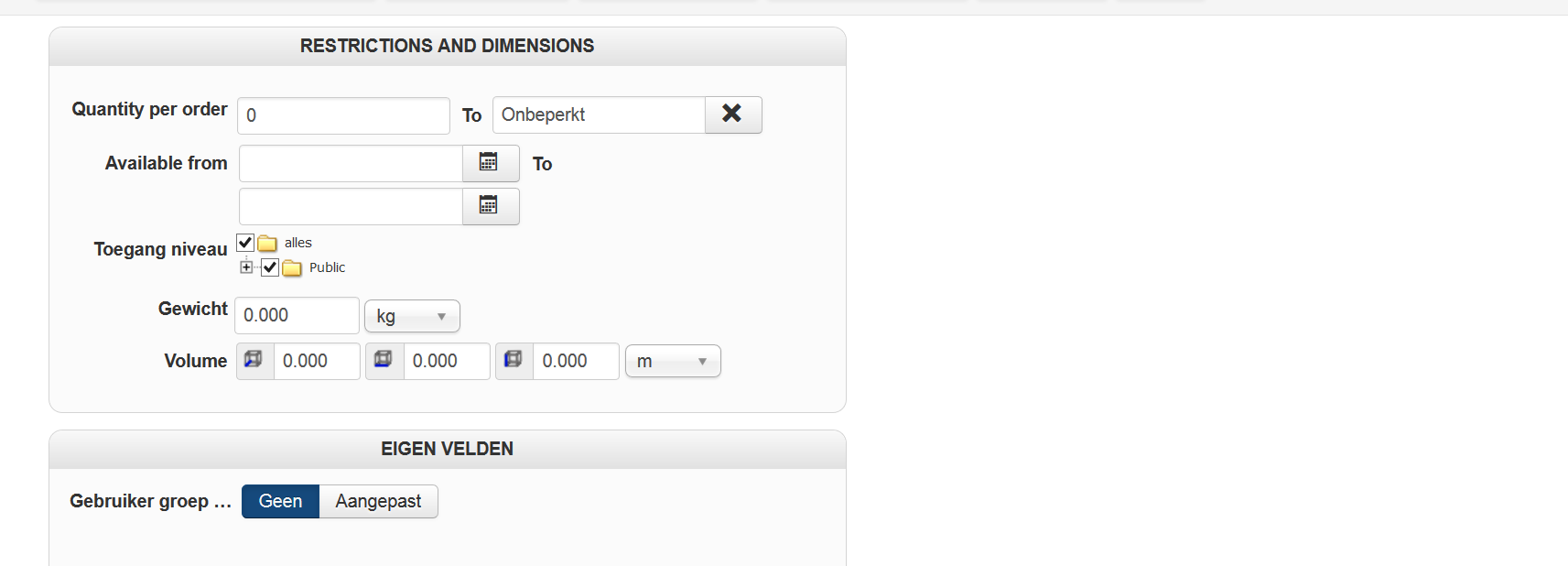The image size is (1568, 566).
Task: Click the Quantity per order minimum field
Action: 343,115
